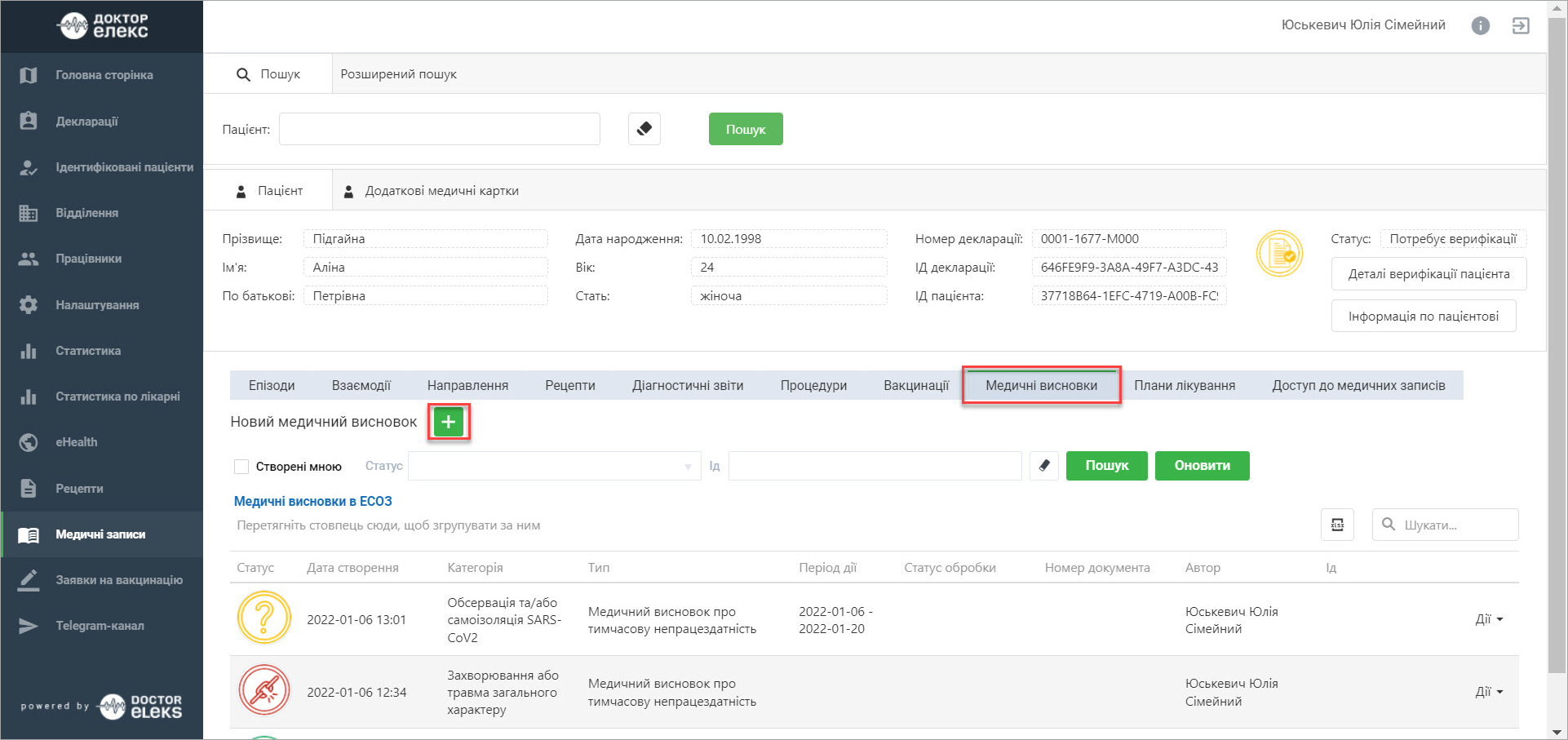Viewport: 1568px width, 740px height.
Task: Switch to the Взаємодії tab
Action: [x=361, y=385]
